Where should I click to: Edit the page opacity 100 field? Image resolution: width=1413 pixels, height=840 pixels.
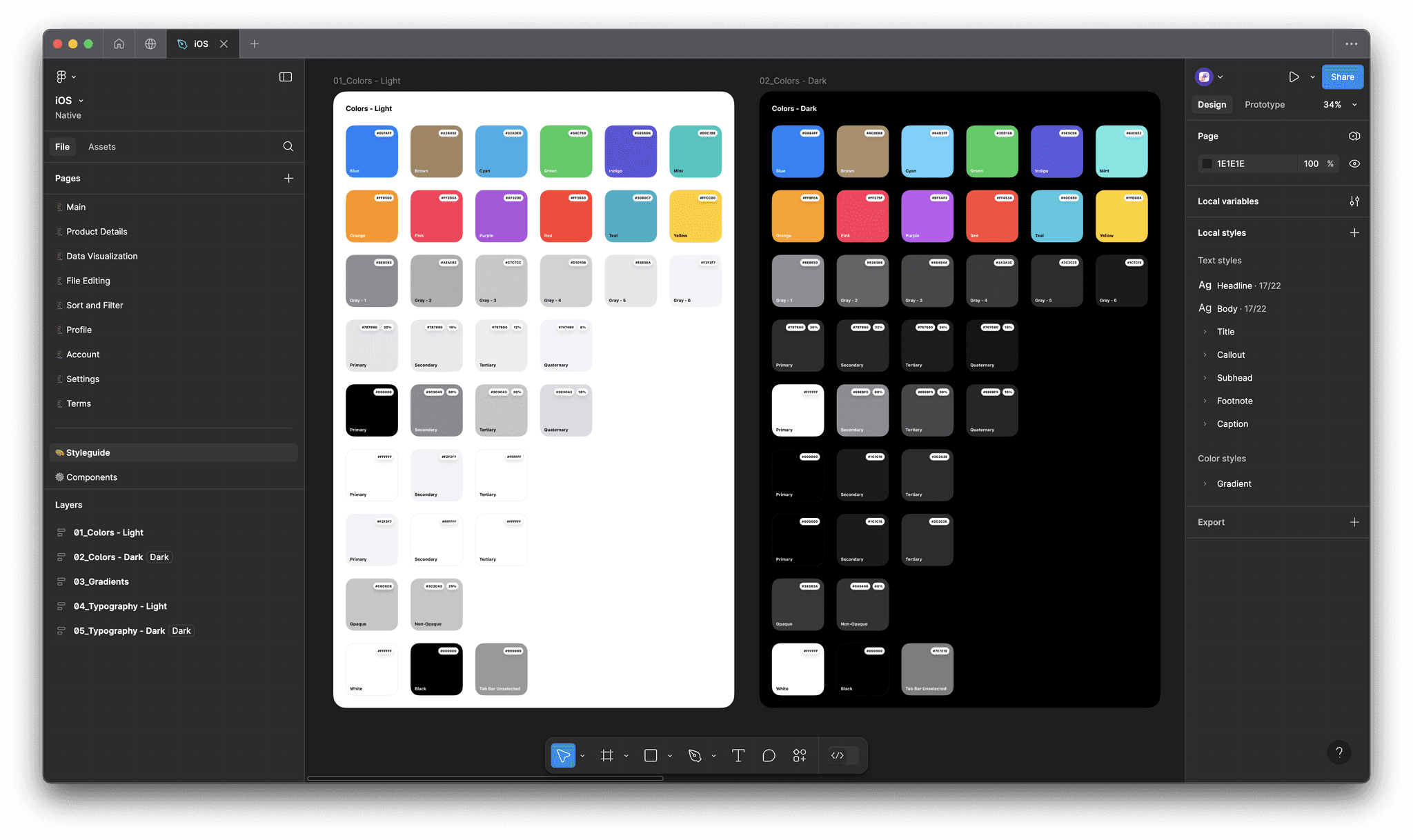[x=1310, y=163]
